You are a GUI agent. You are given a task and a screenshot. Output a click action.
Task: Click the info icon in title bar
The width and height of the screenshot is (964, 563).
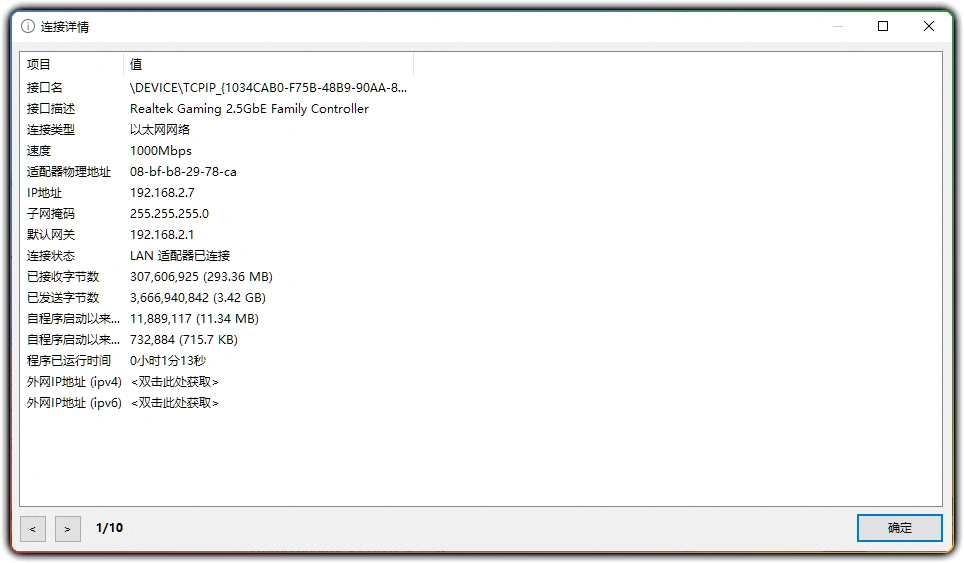(28, 27)
